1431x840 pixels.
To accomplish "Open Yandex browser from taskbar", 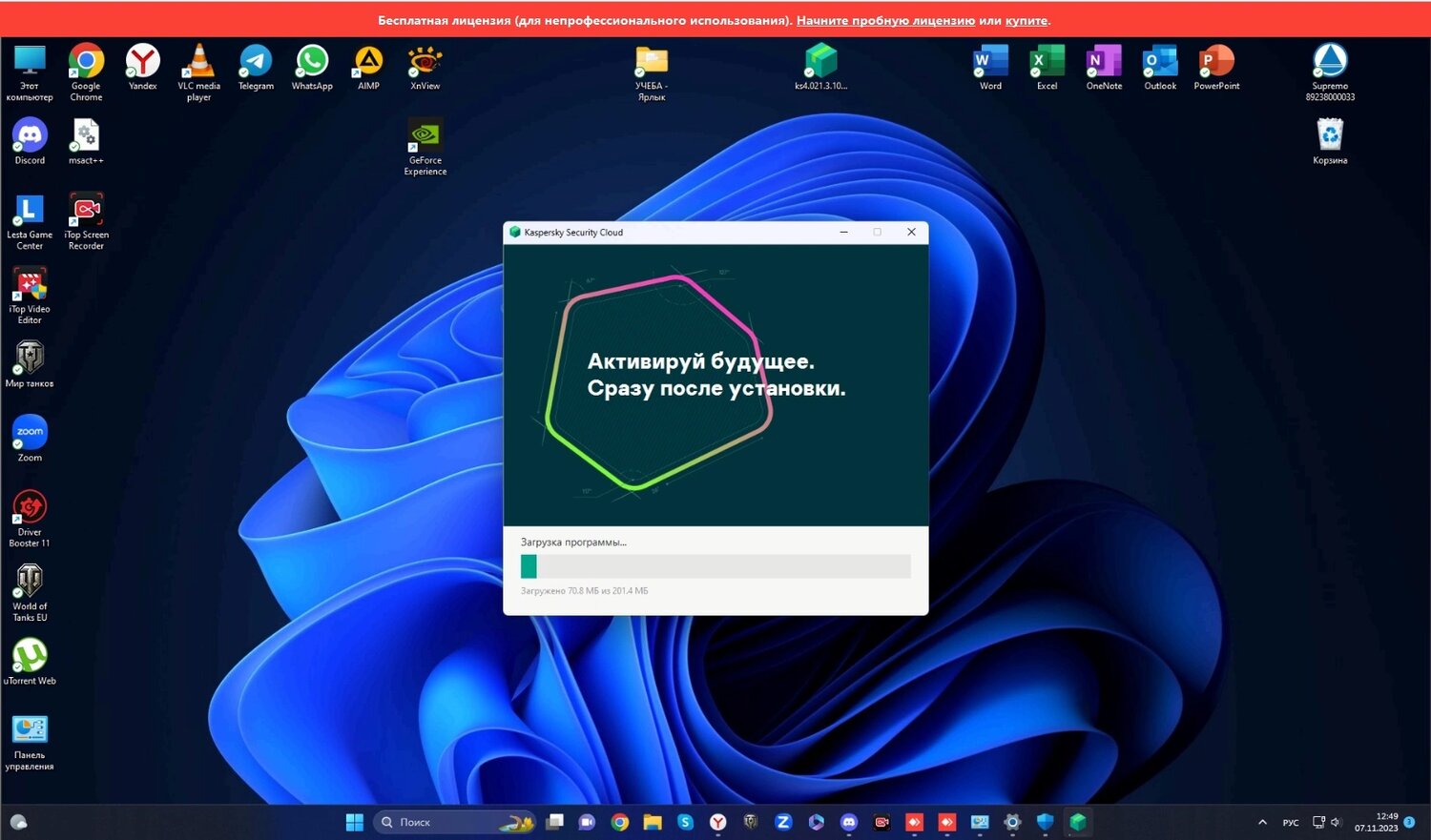I will pos(718,822).
